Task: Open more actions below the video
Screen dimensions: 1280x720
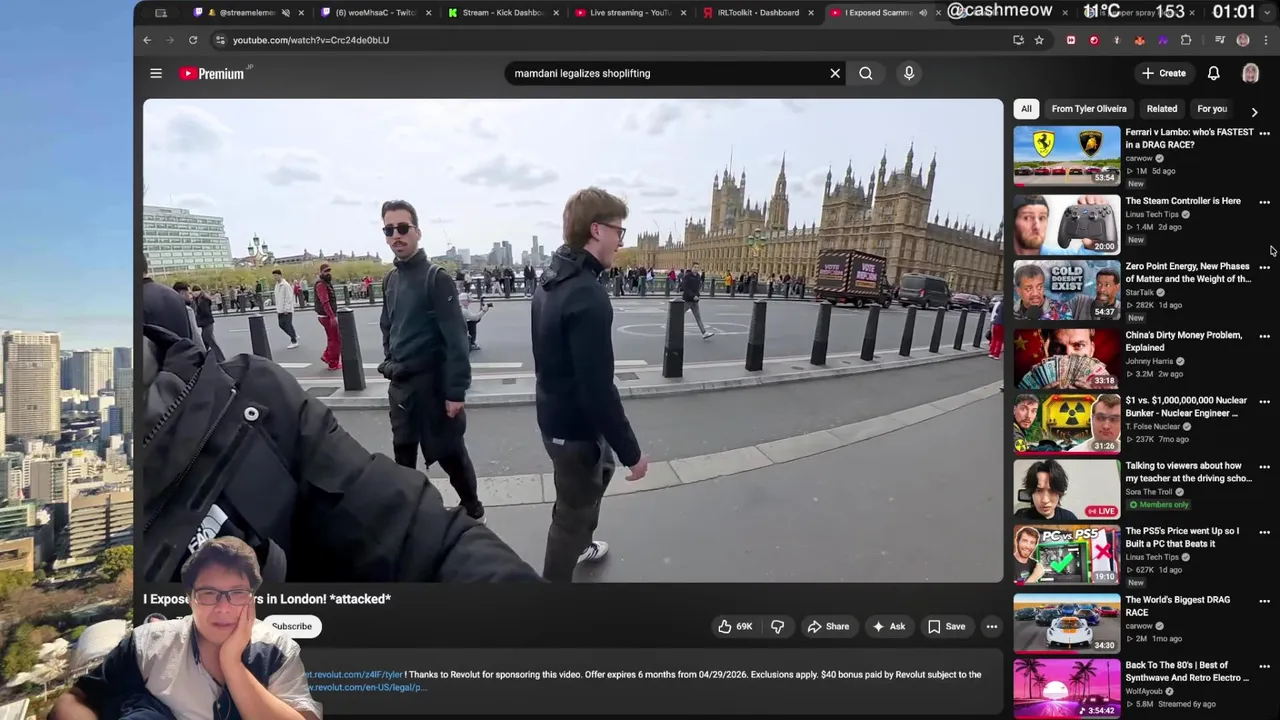Action: pyautogui.click(x=992, y=627)
